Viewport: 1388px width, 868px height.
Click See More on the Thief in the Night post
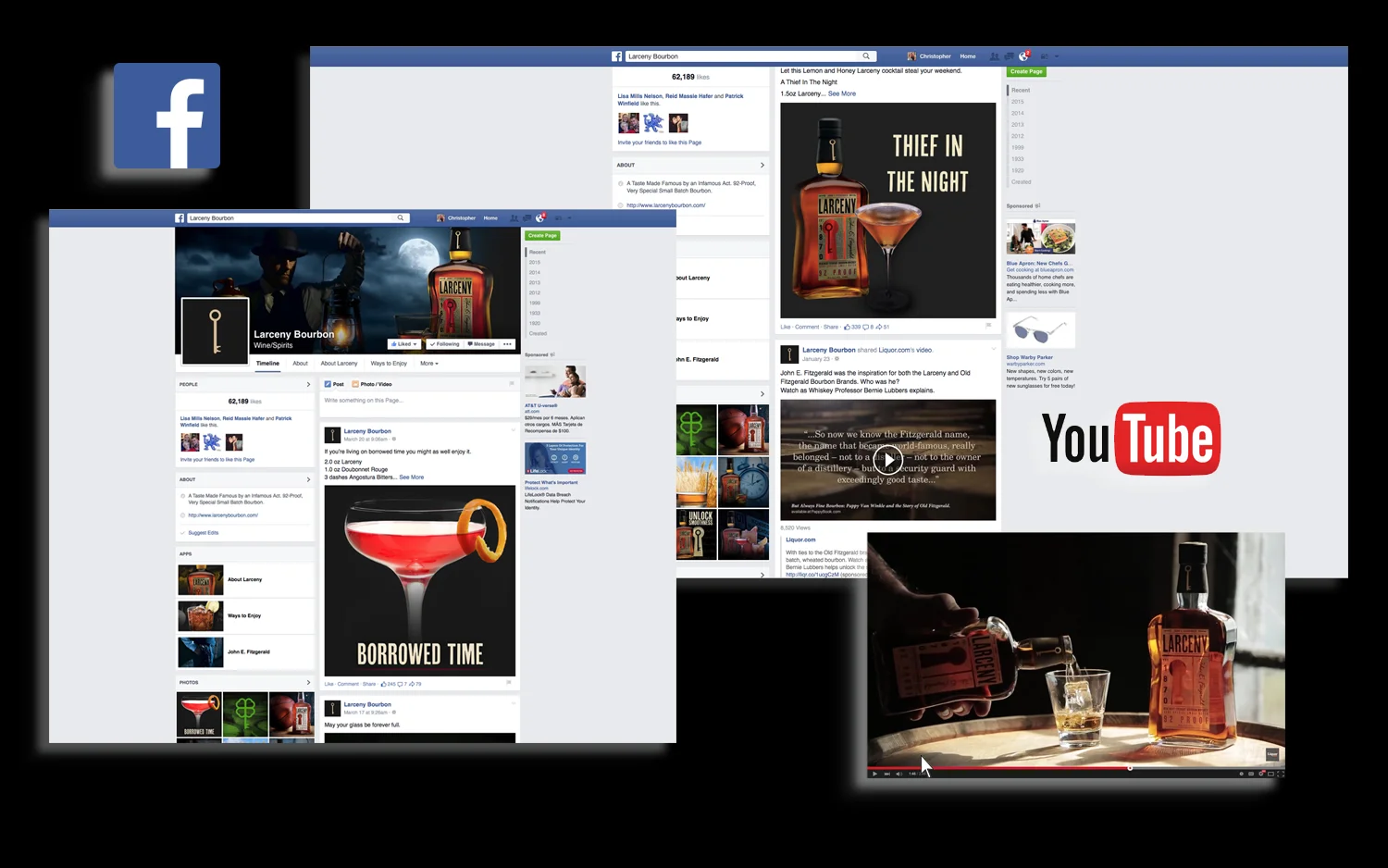842,93
